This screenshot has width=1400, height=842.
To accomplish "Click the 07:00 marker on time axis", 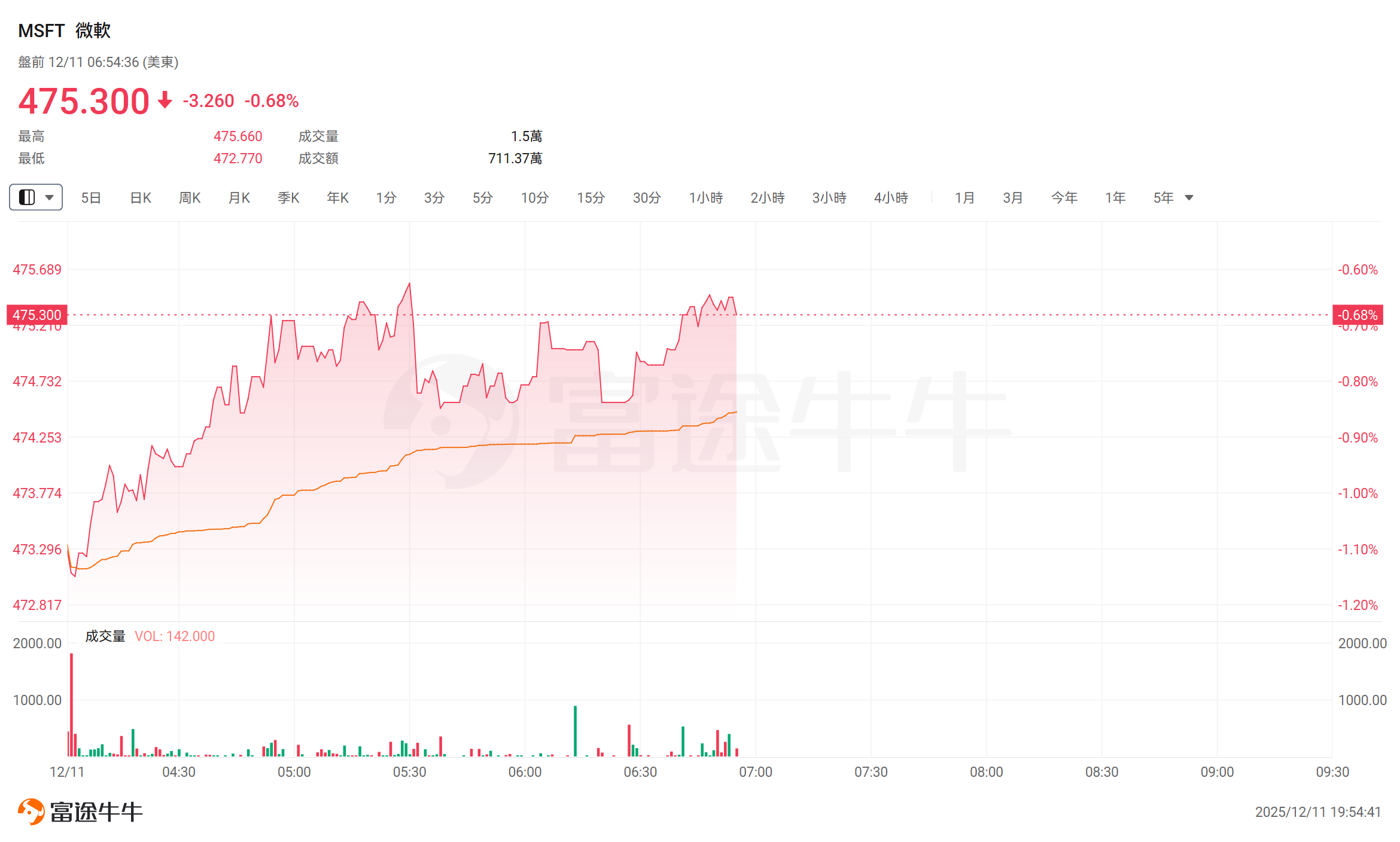I will 755,771.
